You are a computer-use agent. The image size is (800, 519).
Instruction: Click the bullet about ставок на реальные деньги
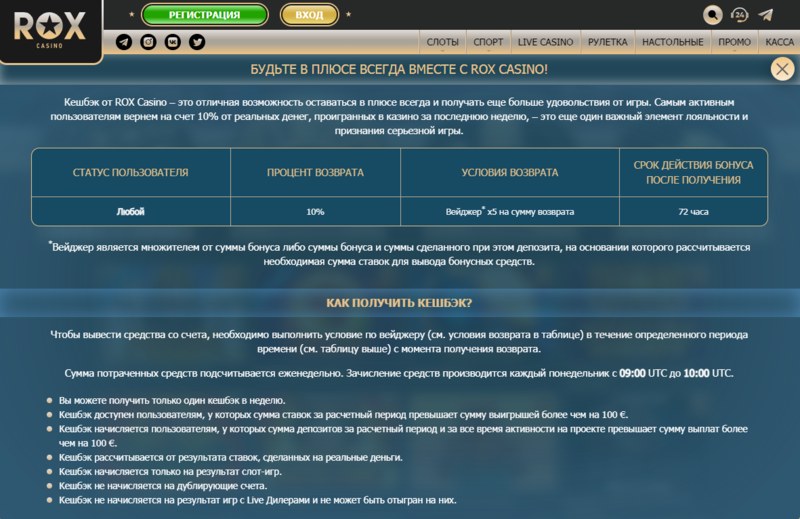231,457
